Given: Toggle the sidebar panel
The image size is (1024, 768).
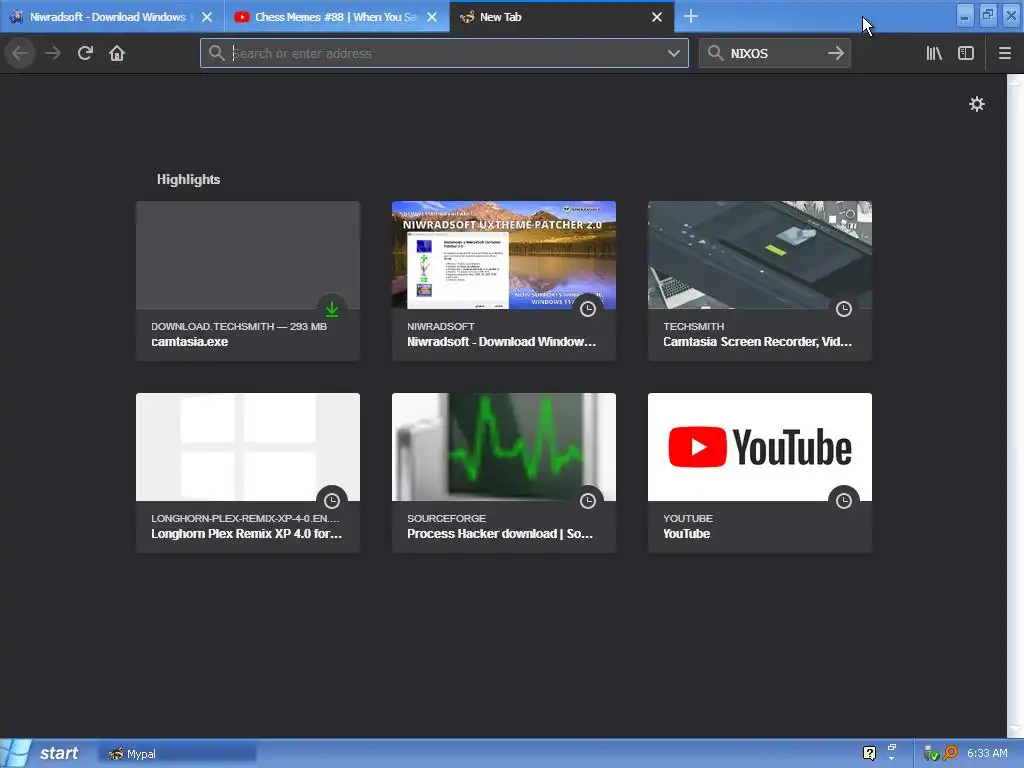Looking at the screenshot, I should point(966,54).
